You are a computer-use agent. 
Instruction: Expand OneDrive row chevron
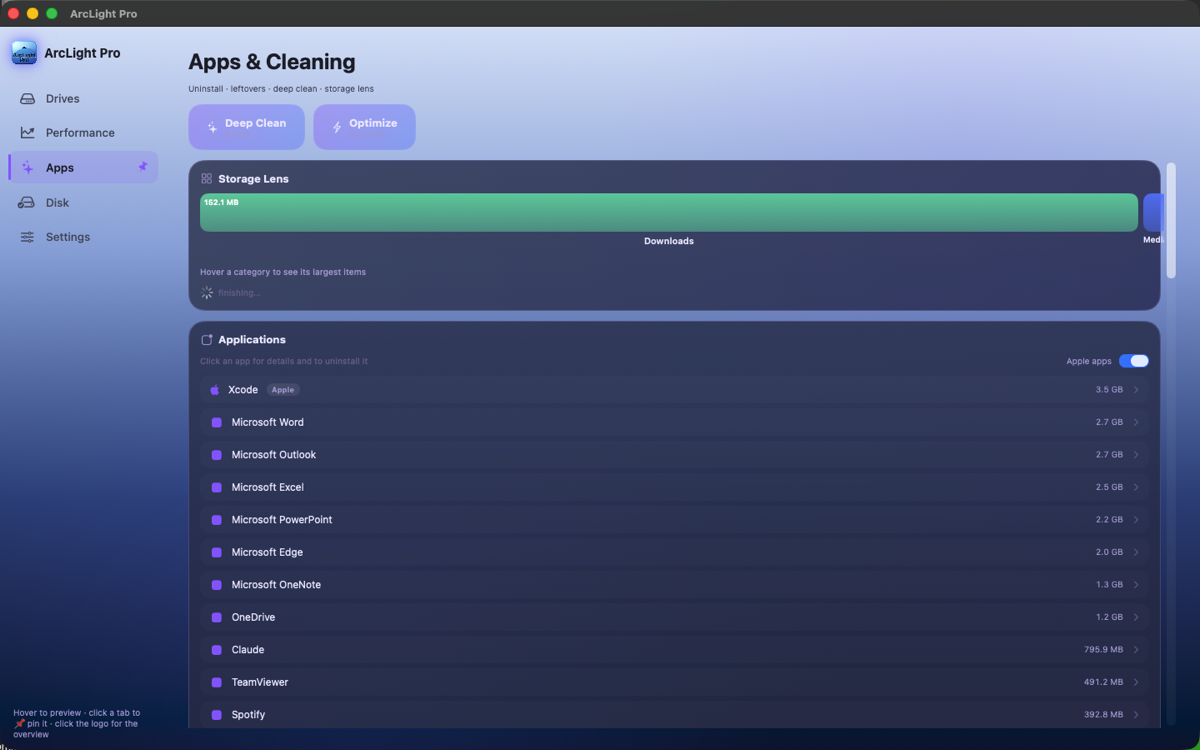[1136, 617]
